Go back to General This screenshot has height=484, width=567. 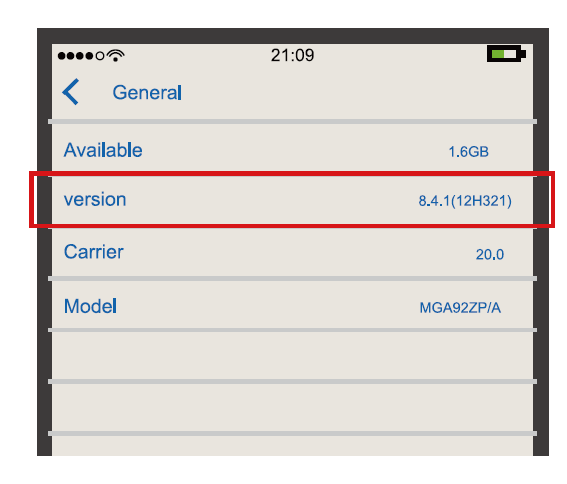(x=147, y=93)
